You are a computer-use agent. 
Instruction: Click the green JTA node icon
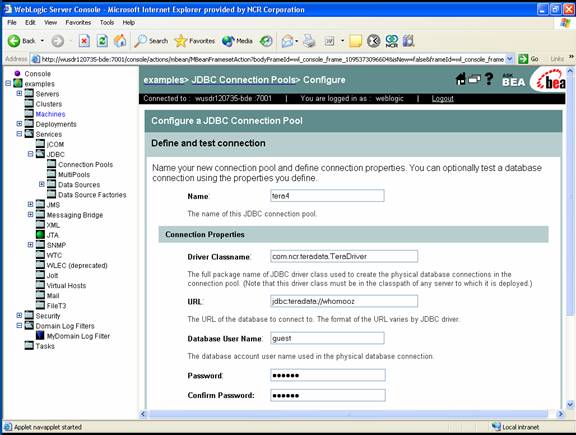click(x=40, y=234)
